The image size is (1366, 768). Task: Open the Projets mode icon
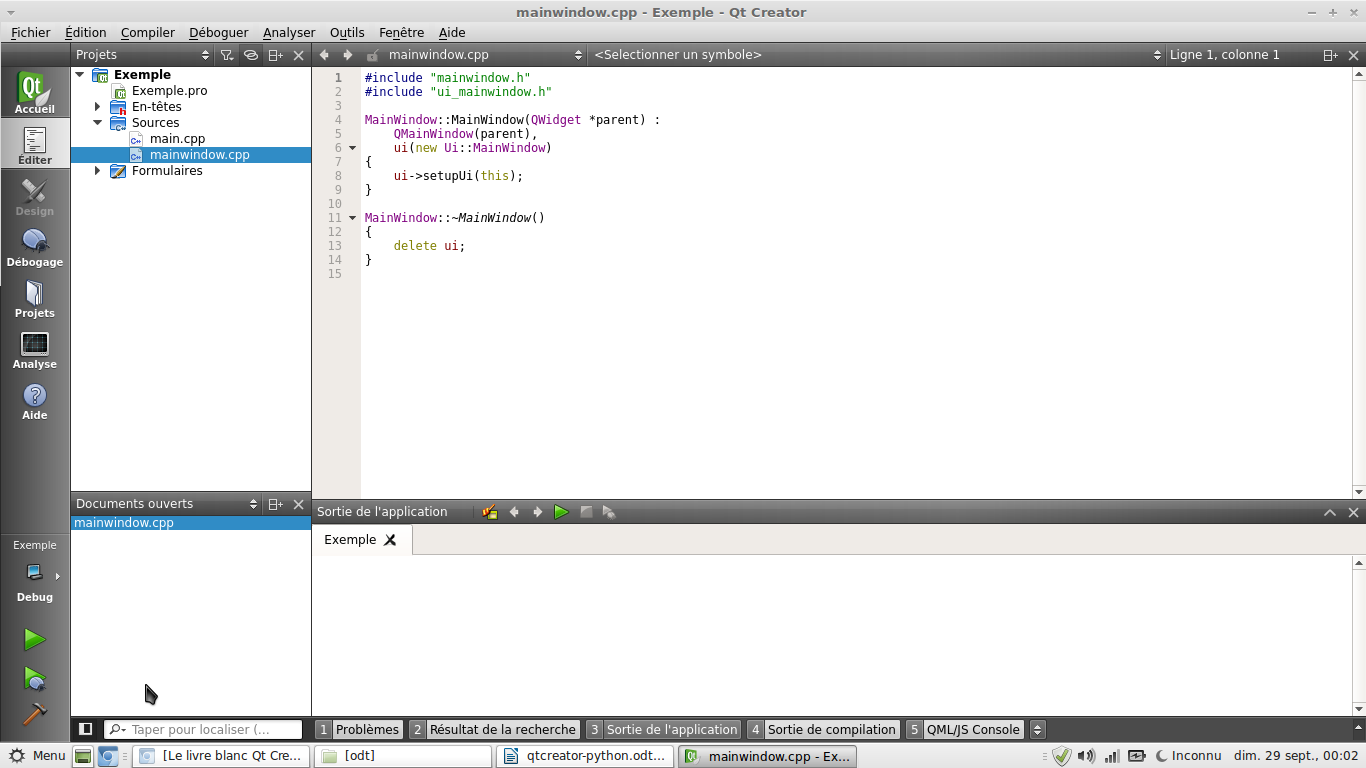click(x=35, y=298)
